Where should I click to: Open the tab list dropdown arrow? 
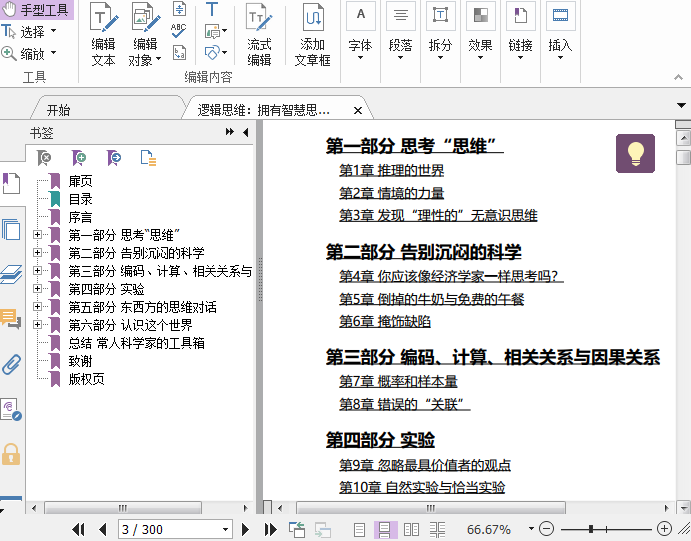click(681, 105)
